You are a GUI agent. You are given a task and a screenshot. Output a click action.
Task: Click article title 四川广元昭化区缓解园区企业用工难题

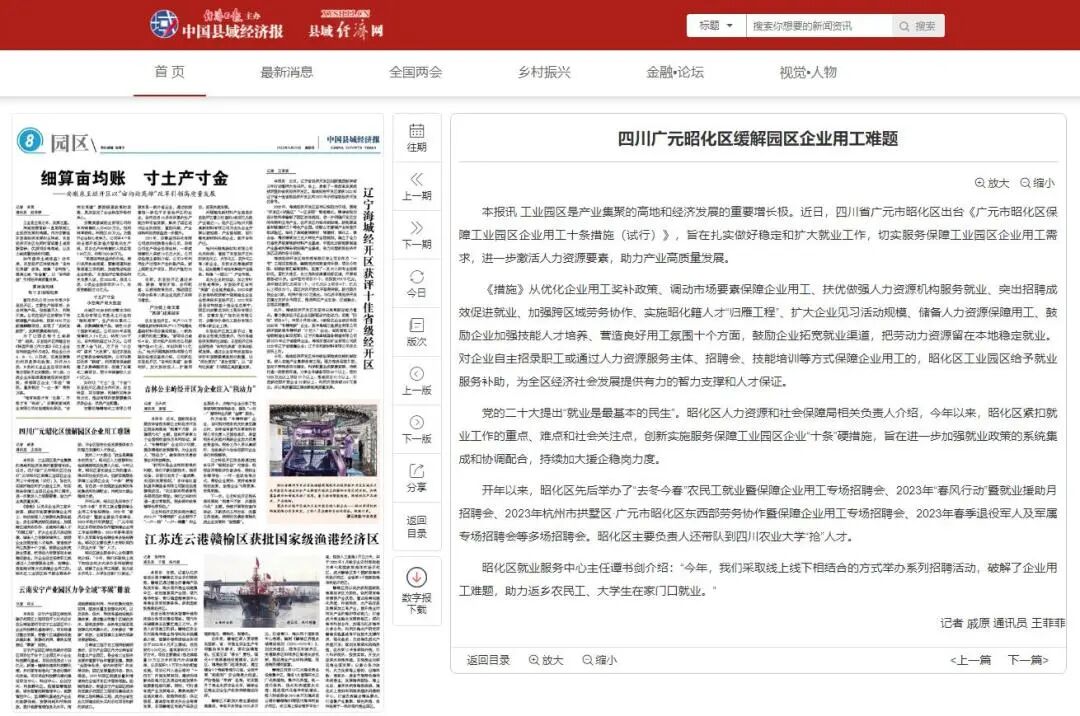tap(758, 138)
